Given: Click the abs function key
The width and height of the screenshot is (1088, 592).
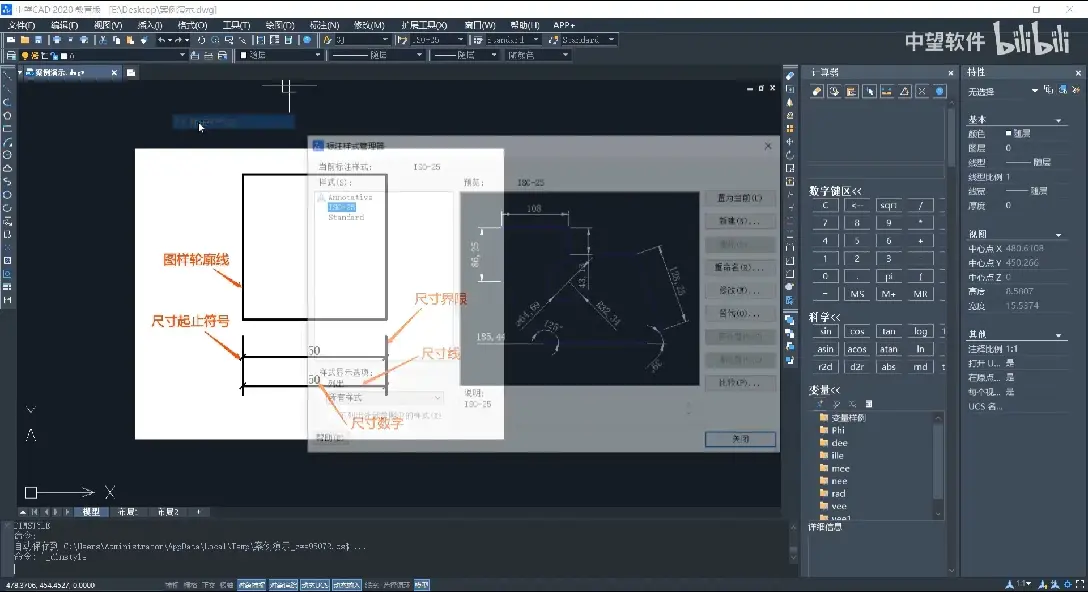Looking at the screenshot, I should tap(888, 367).
